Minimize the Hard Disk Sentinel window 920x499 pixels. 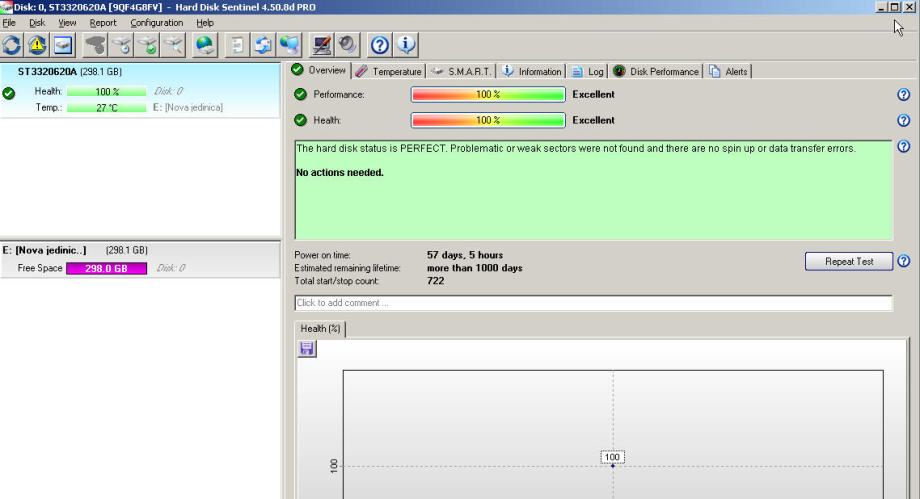pos(881,7)
